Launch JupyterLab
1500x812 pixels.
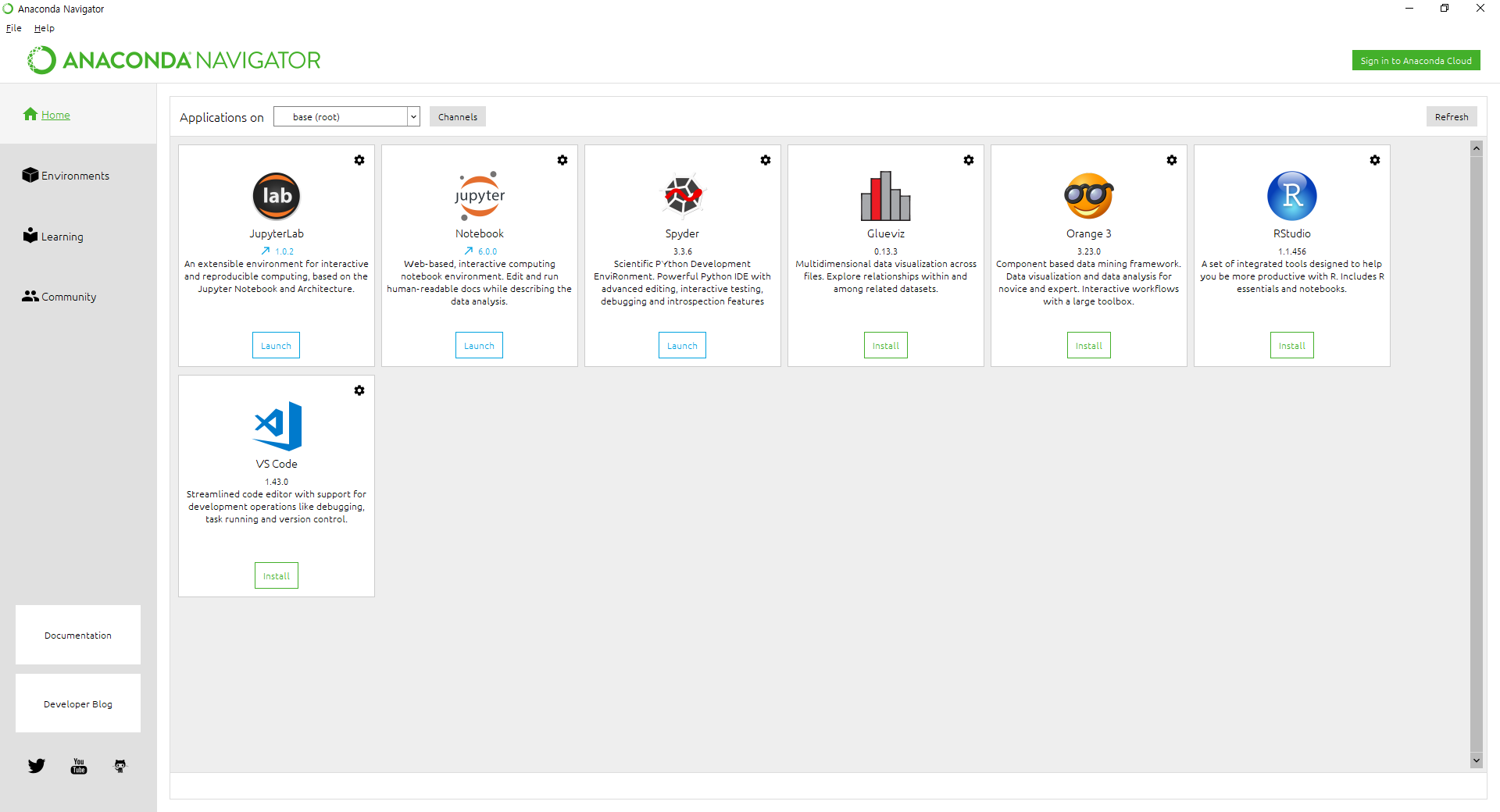pos(276,346)
